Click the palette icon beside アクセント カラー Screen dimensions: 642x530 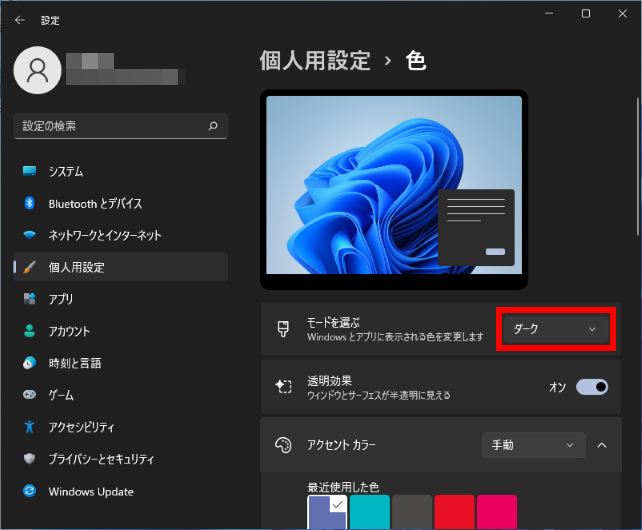[283, 445]
